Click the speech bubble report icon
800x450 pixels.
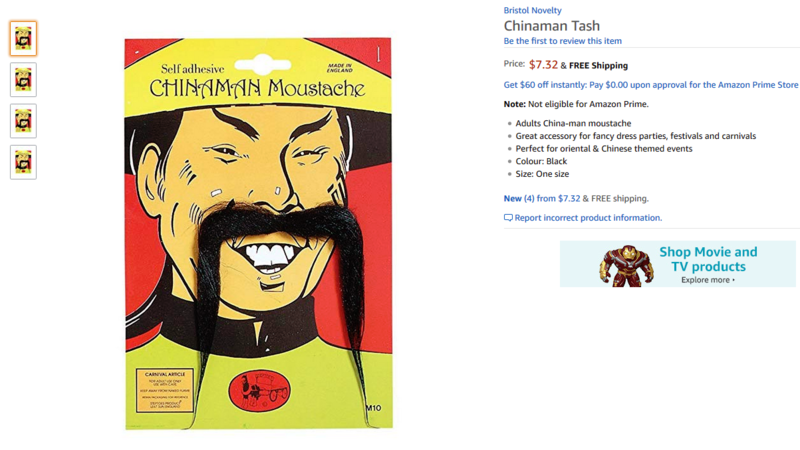coord(508,218)
